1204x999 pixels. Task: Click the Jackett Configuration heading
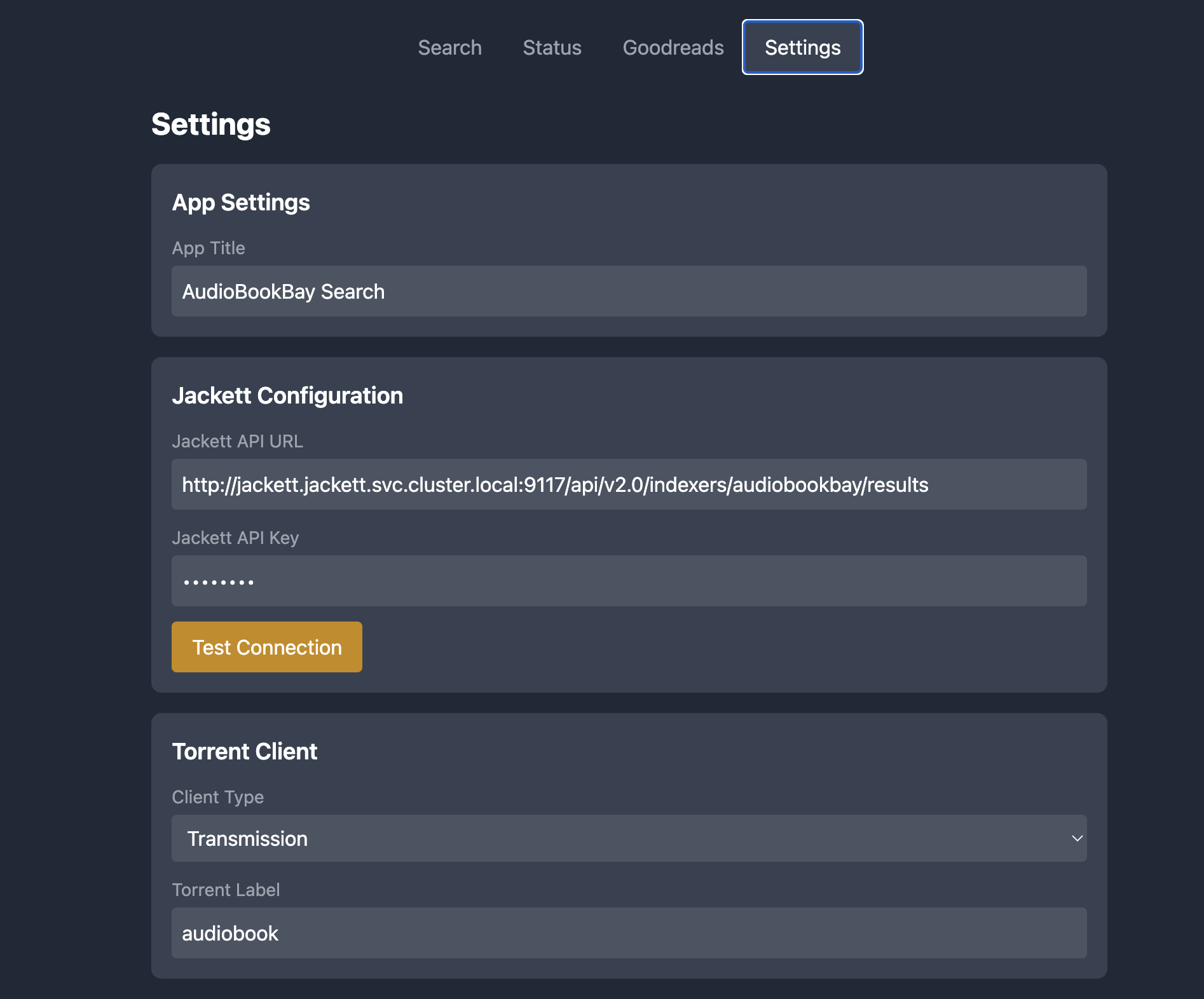(x=287, y=396)
